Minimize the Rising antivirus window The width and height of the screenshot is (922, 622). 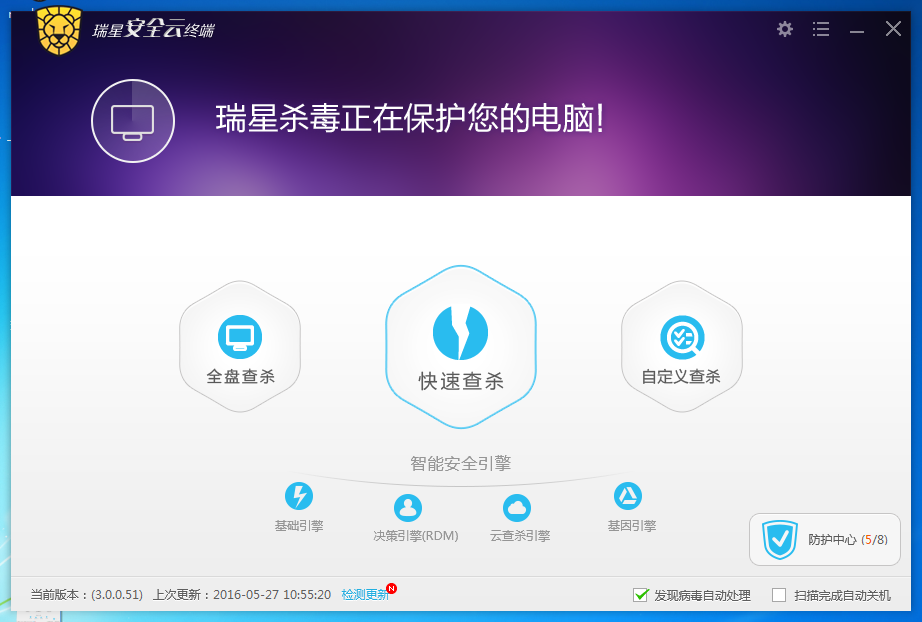point(857,31)
